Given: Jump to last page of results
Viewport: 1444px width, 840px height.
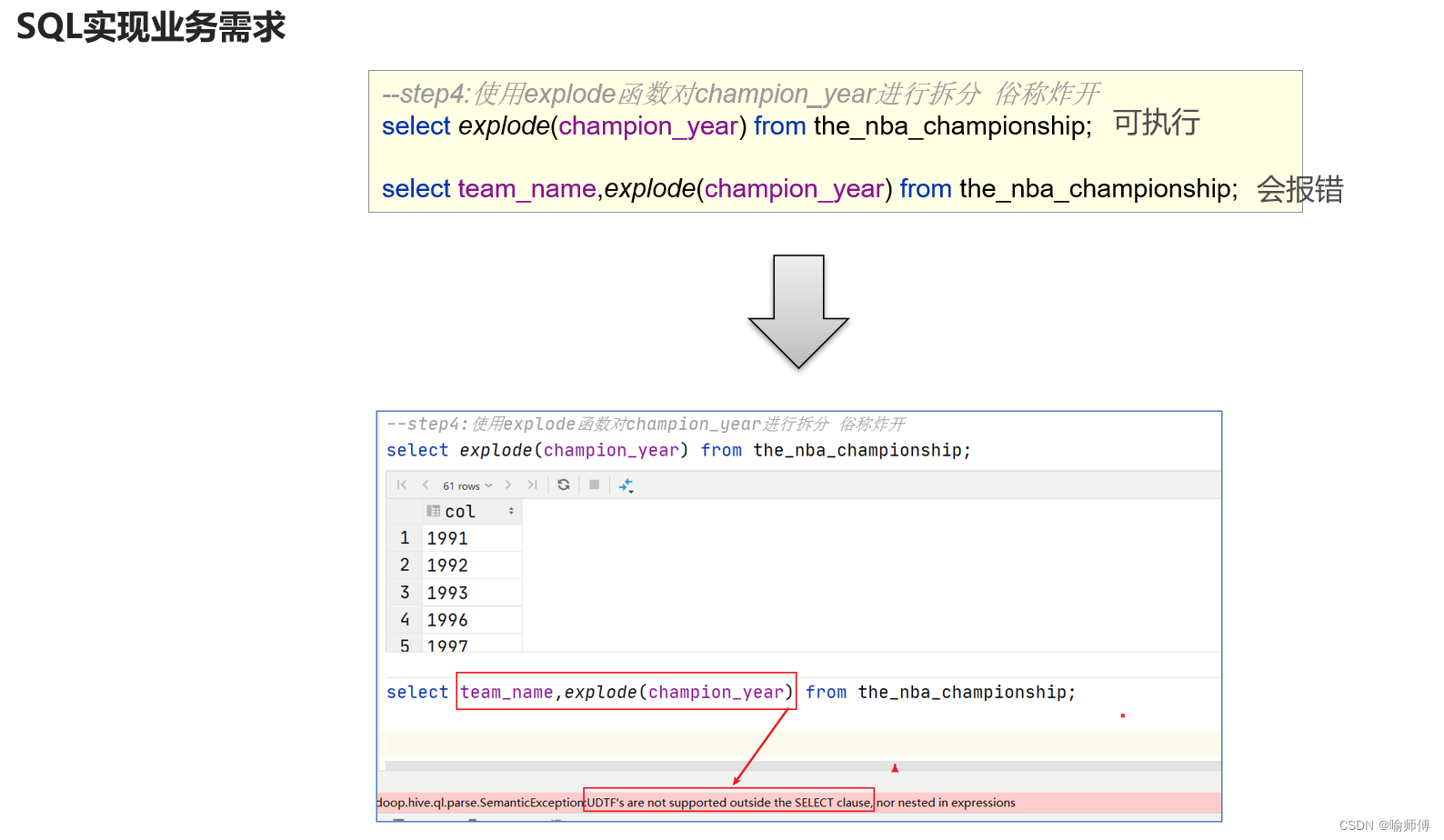Looking at the screenshot, I should click(x=532, y=485).
